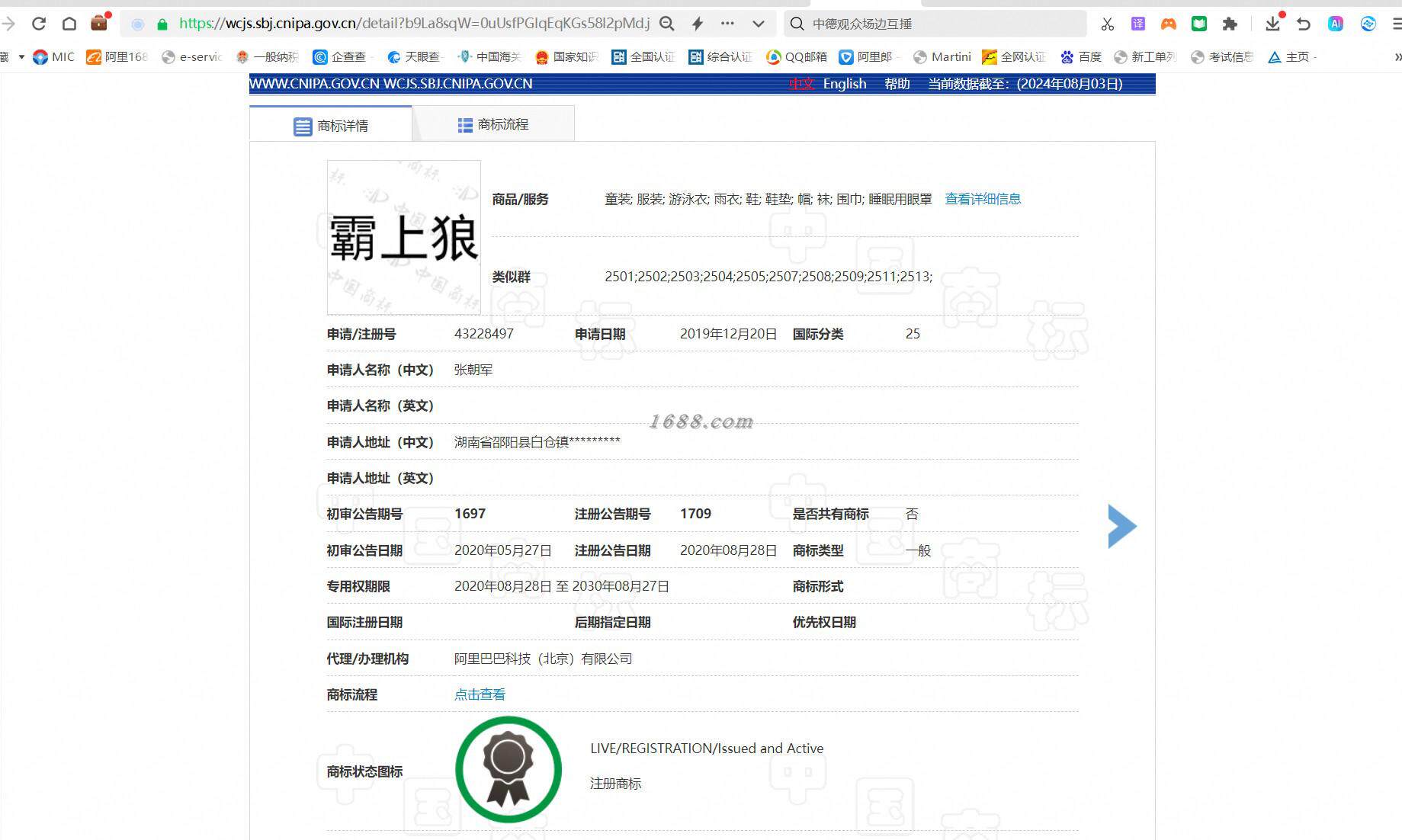Open the downloads arrow icon
This screenshot has width=1402, height=840.
coord(1273,23)
